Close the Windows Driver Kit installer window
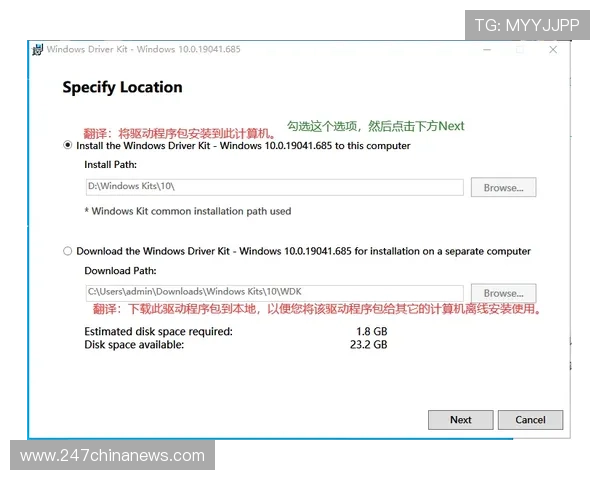This screenshot has height=480, width=600. click(x=553, y=50)
